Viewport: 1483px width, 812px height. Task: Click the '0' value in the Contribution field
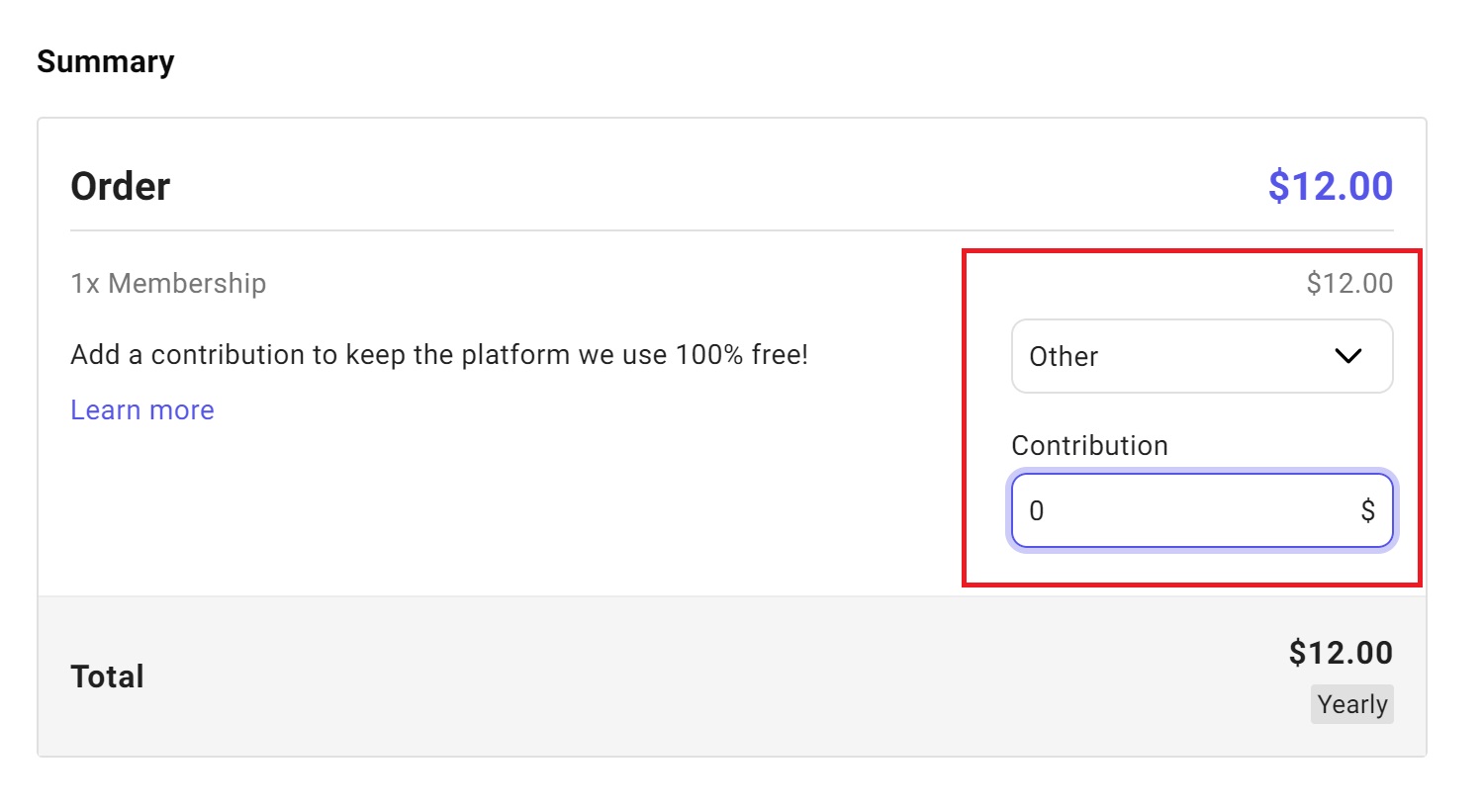1037,510
